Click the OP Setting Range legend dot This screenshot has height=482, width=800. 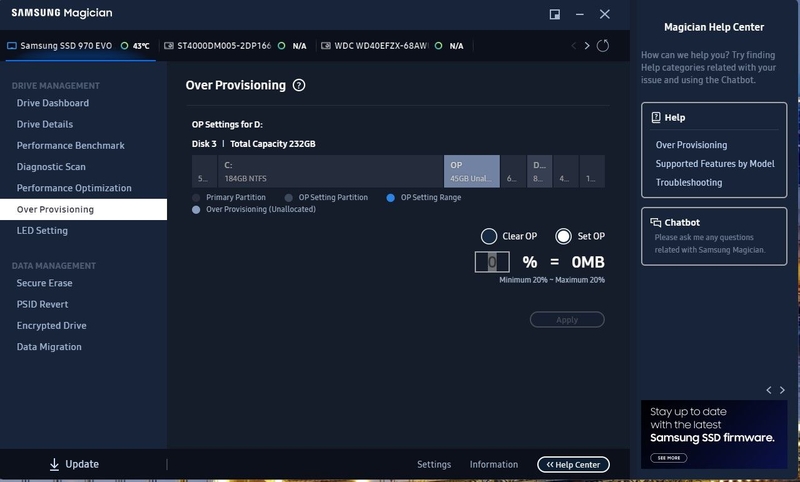[x=390, y=198]
